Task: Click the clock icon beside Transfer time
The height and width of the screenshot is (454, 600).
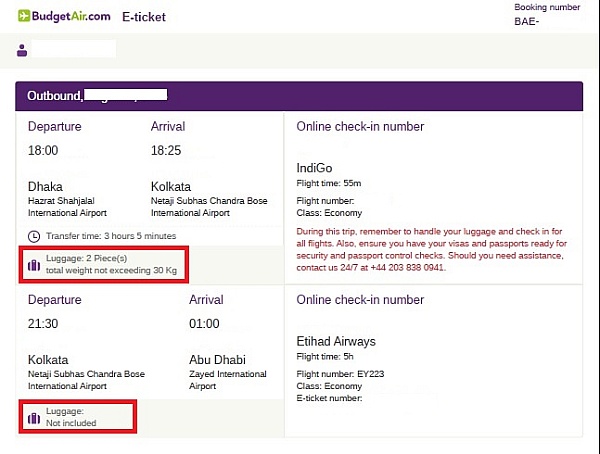Action: coord(34,236)
